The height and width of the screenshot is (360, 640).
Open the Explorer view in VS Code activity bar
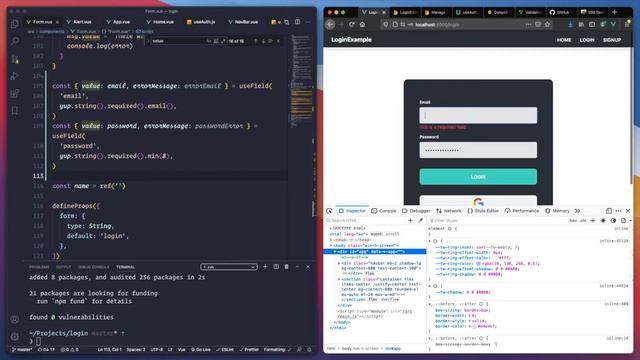pyautogui.click(x=15, y=24)
